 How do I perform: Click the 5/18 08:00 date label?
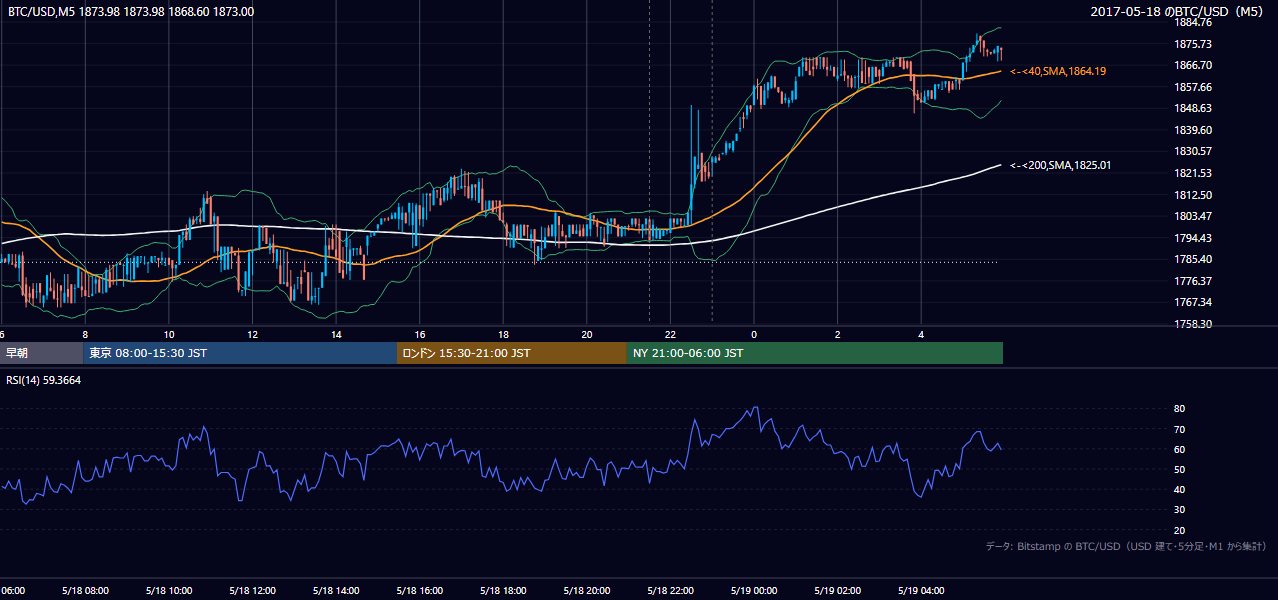[x=85, y=591]
